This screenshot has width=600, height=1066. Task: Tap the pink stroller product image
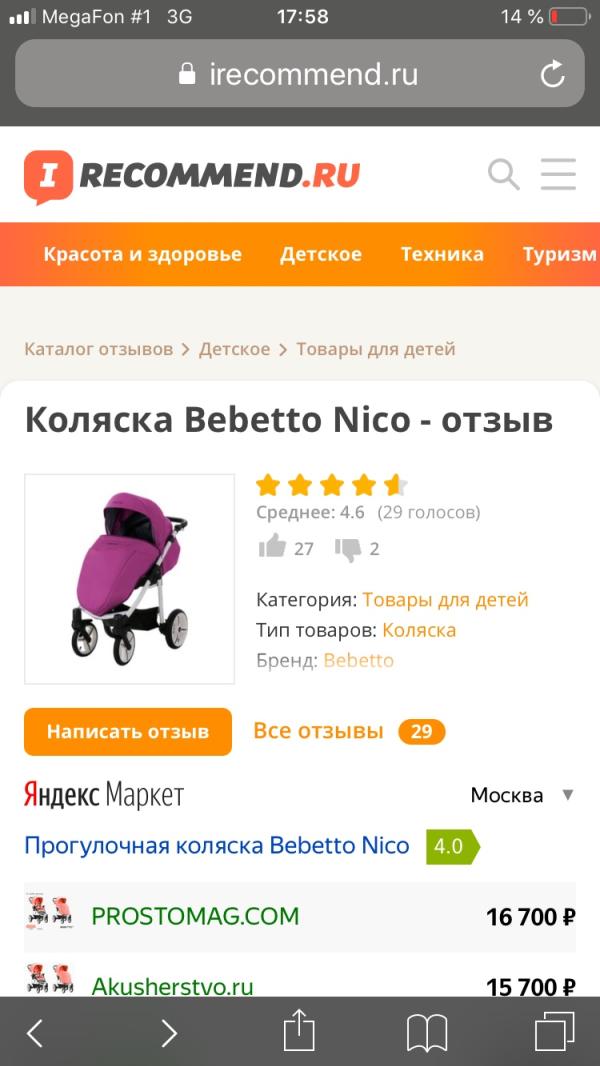point(130,579)
